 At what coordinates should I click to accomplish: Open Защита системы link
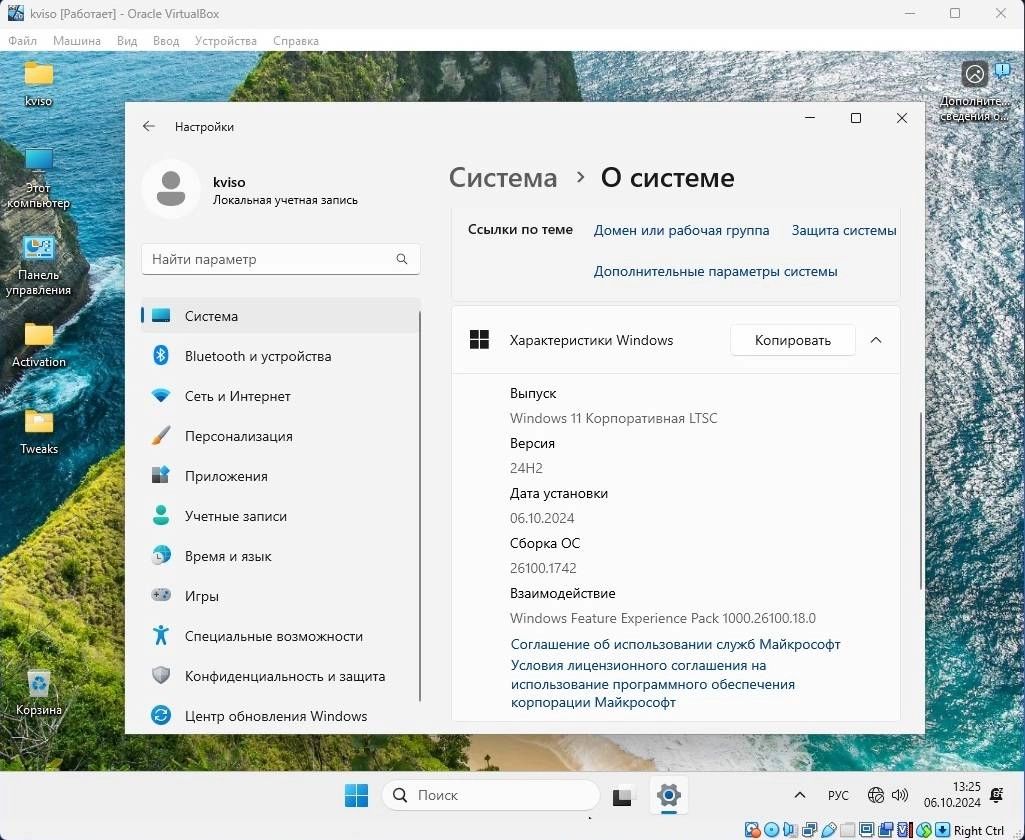point(844,230)
